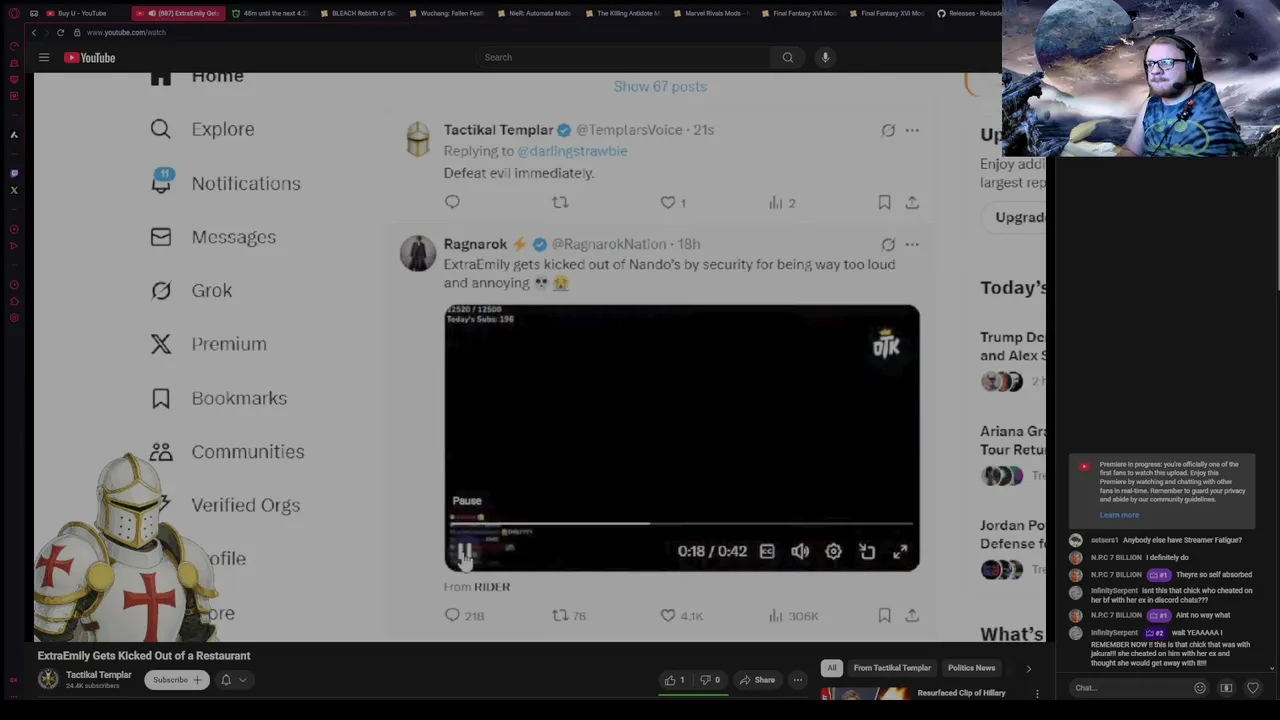Image resolution: width=1280 pixels, height=720 pixels.
Task: Focus the YouTube search field
Action: point(625,57)
